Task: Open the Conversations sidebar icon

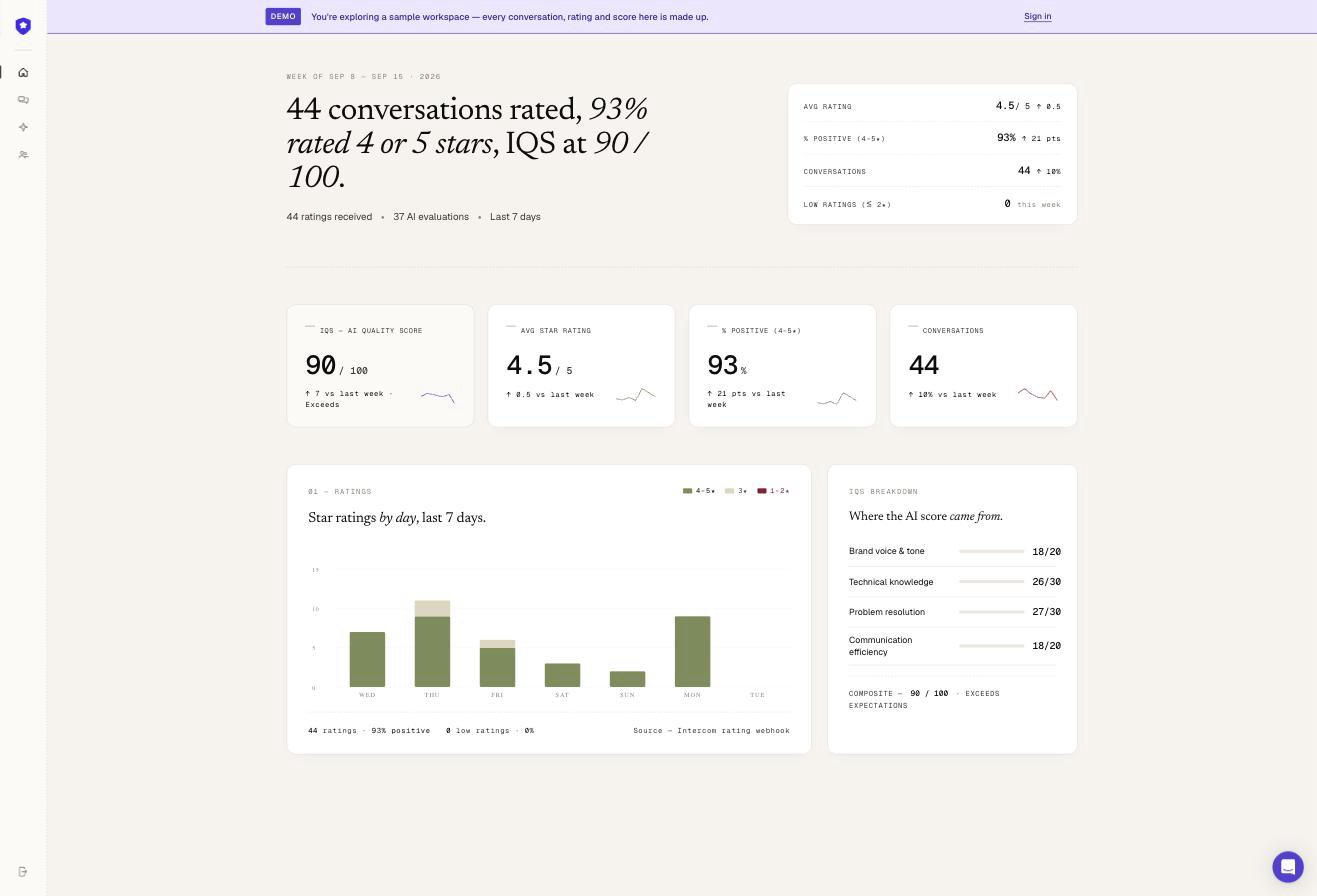Action: (x=23, y=100)
